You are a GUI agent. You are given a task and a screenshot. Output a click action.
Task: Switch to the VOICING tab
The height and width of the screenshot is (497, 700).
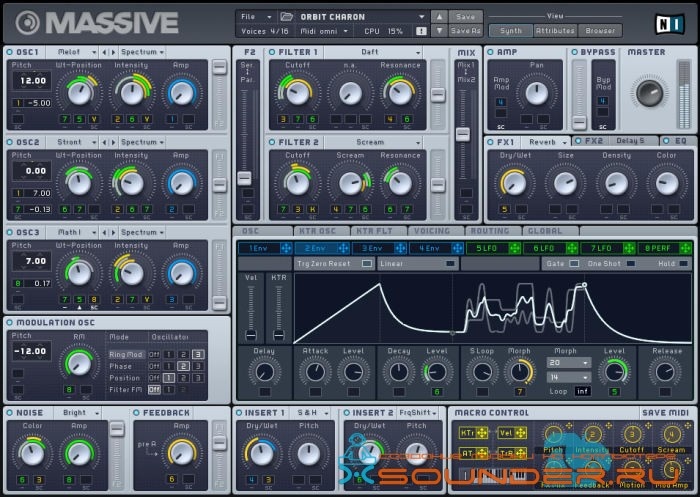pyautogui.click(x=435, y=231)
